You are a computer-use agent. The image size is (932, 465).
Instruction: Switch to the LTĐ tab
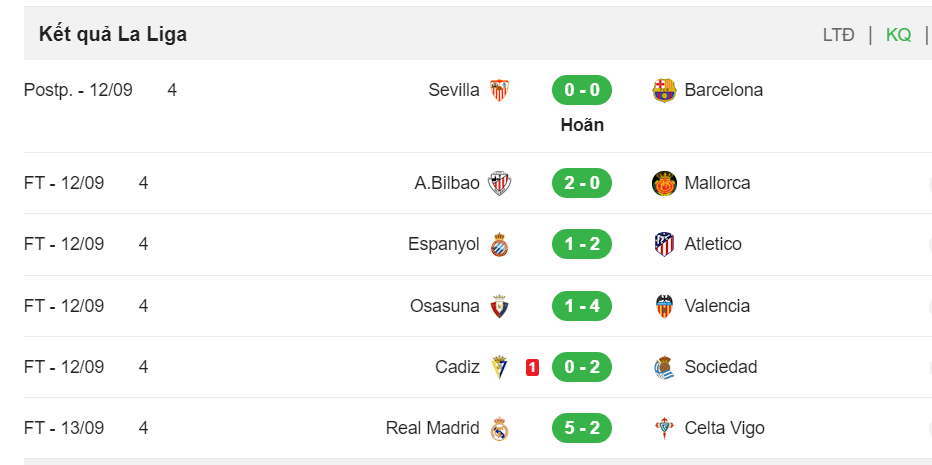pos(839,35)
